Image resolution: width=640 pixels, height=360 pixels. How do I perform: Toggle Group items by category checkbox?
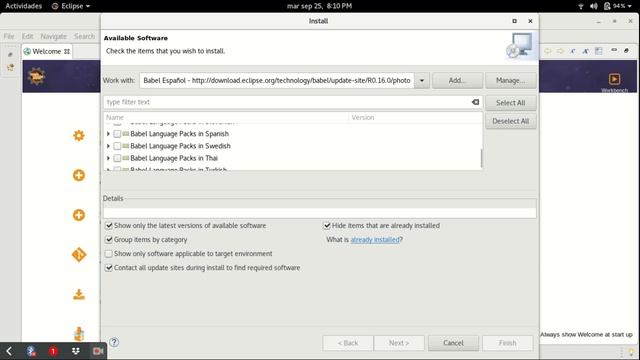[x=109, y=240]
